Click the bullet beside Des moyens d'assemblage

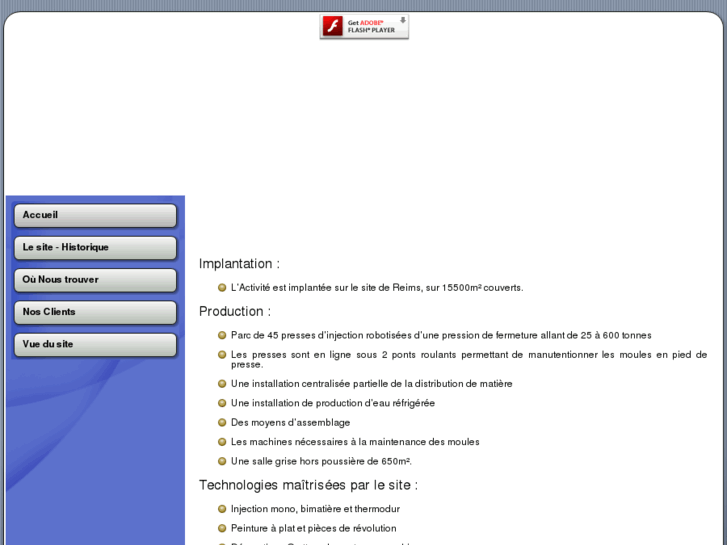tap(222, 422)
